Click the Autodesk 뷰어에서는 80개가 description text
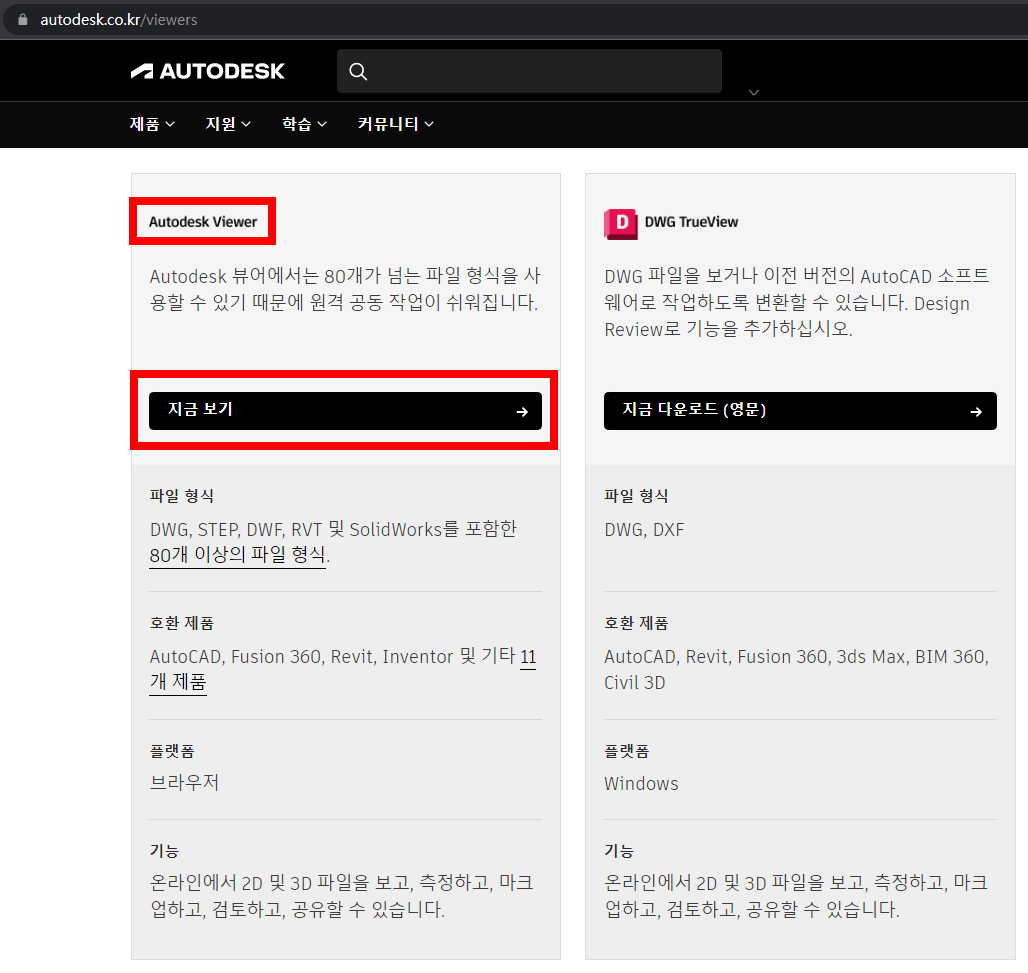1028x973 pixels. [x=345, y=289]
